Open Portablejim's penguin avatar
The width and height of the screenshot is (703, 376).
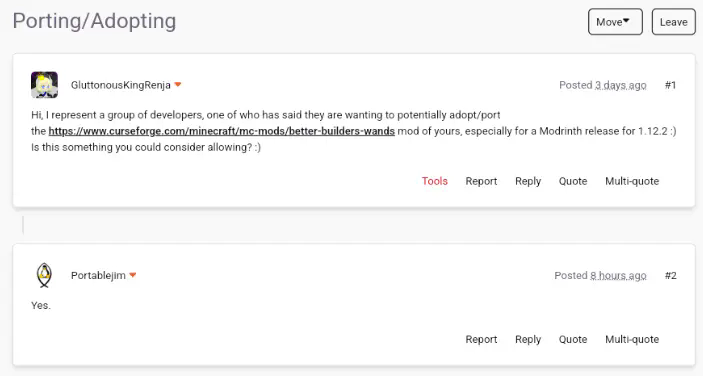[44, 275]
